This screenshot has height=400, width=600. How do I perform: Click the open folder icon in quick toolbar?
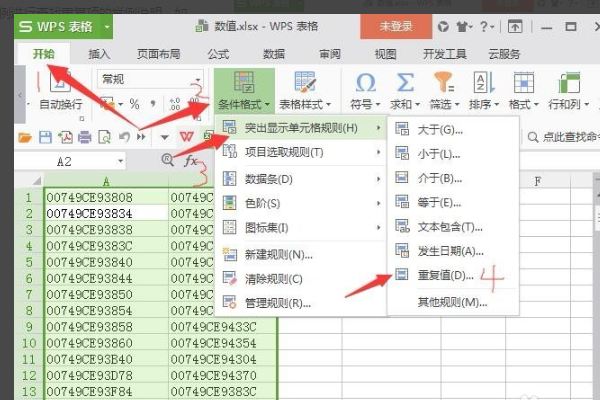click(x=25, y=137)
